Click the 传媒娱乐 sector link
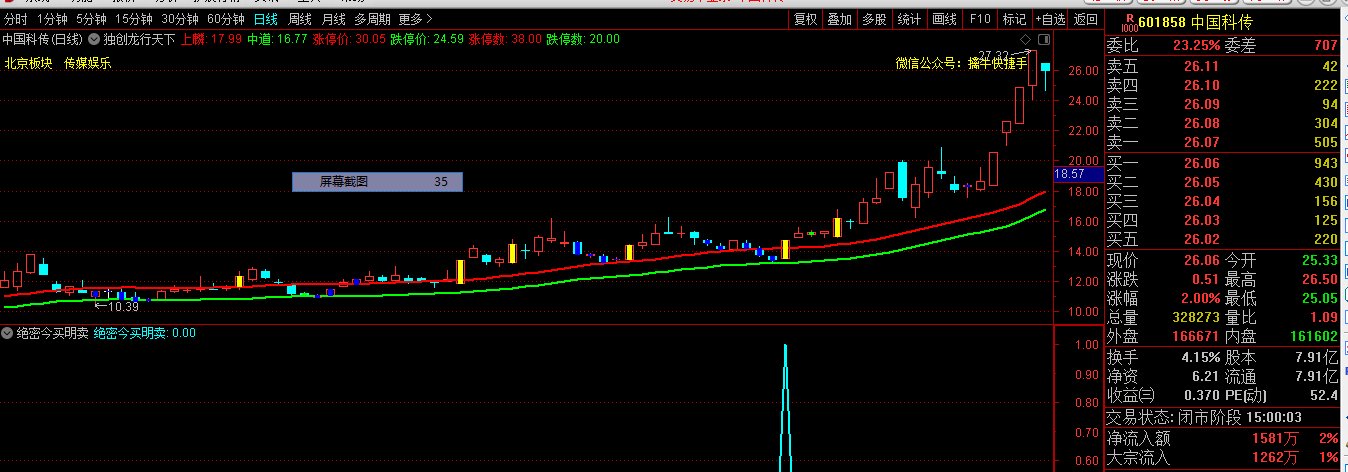 coord(88,63)
